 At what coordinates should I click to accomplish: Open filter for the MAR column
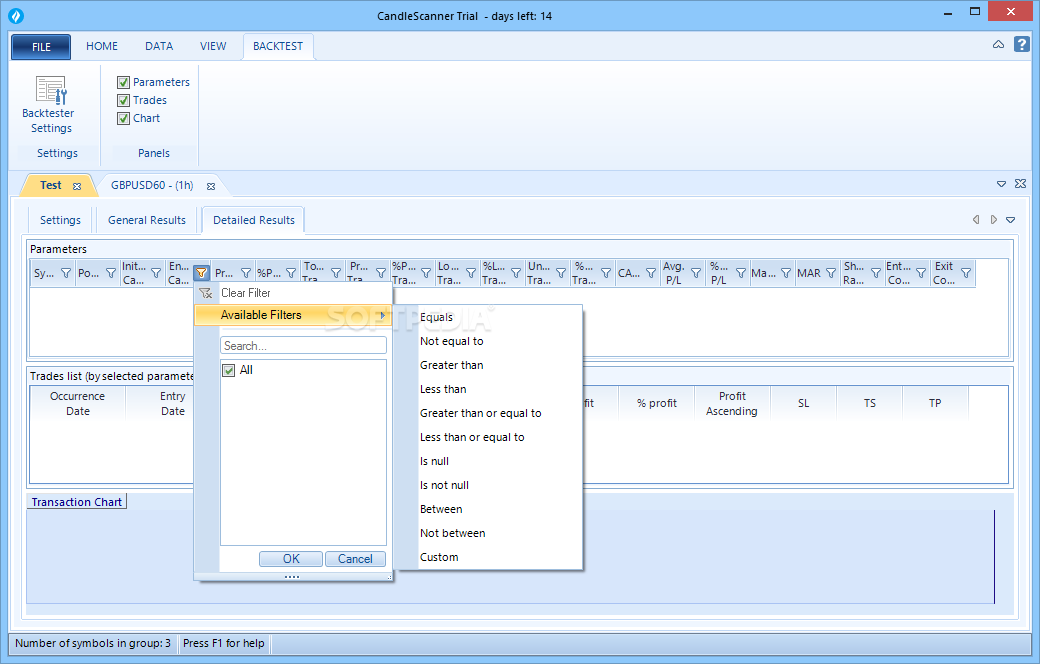coord(831,273)
